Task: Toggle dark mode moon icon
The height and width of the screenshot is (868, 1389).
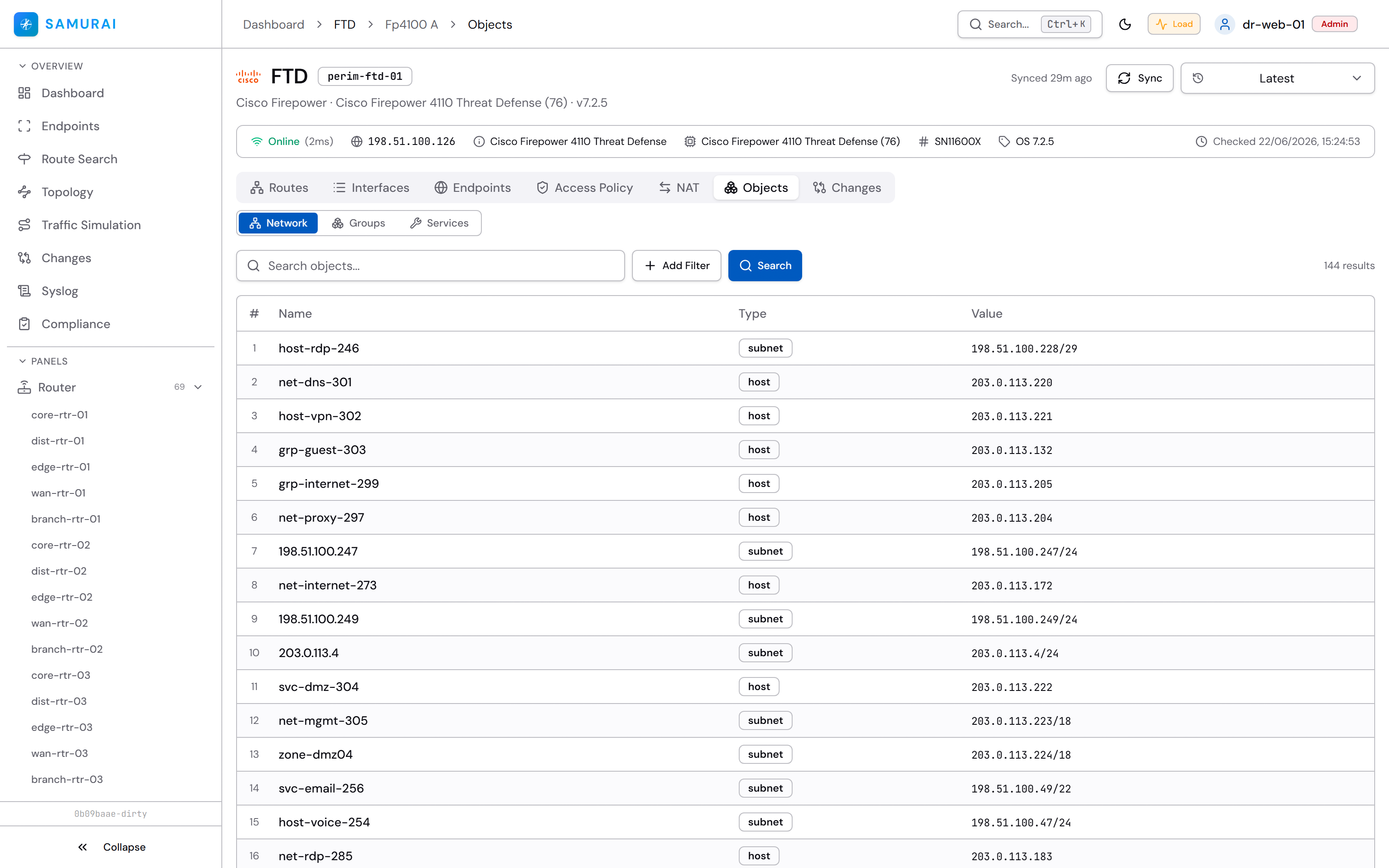Action: pyautogui.click(x=1124, y=24)
